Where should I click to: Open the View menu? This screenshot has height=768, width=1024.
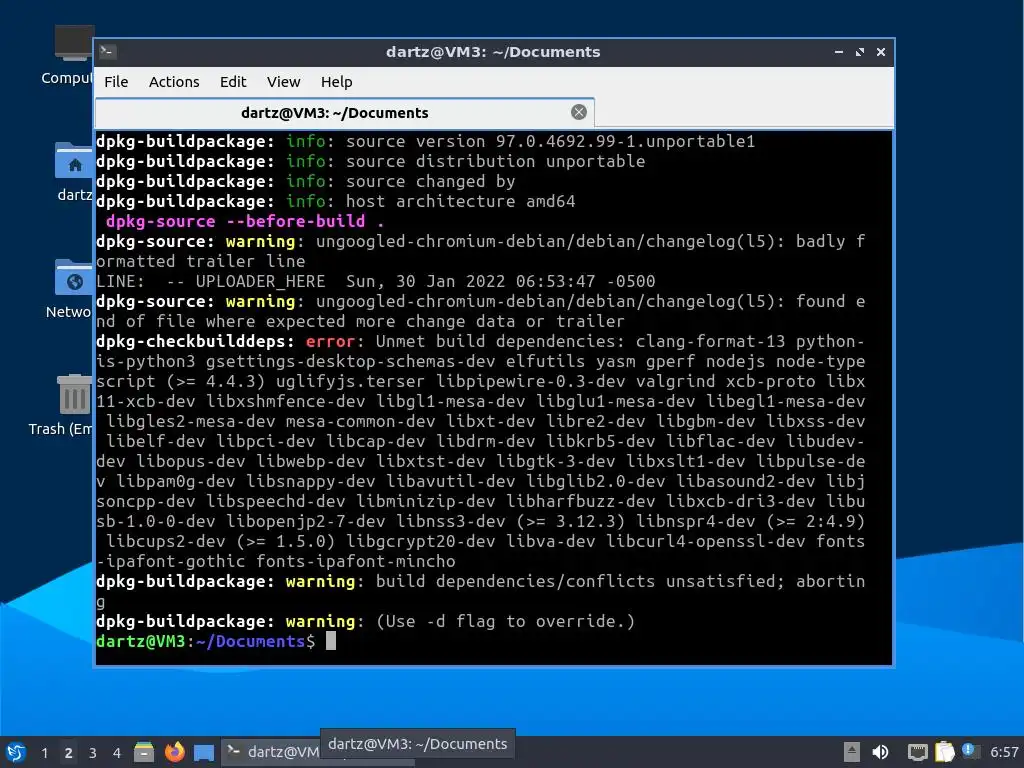283,82
